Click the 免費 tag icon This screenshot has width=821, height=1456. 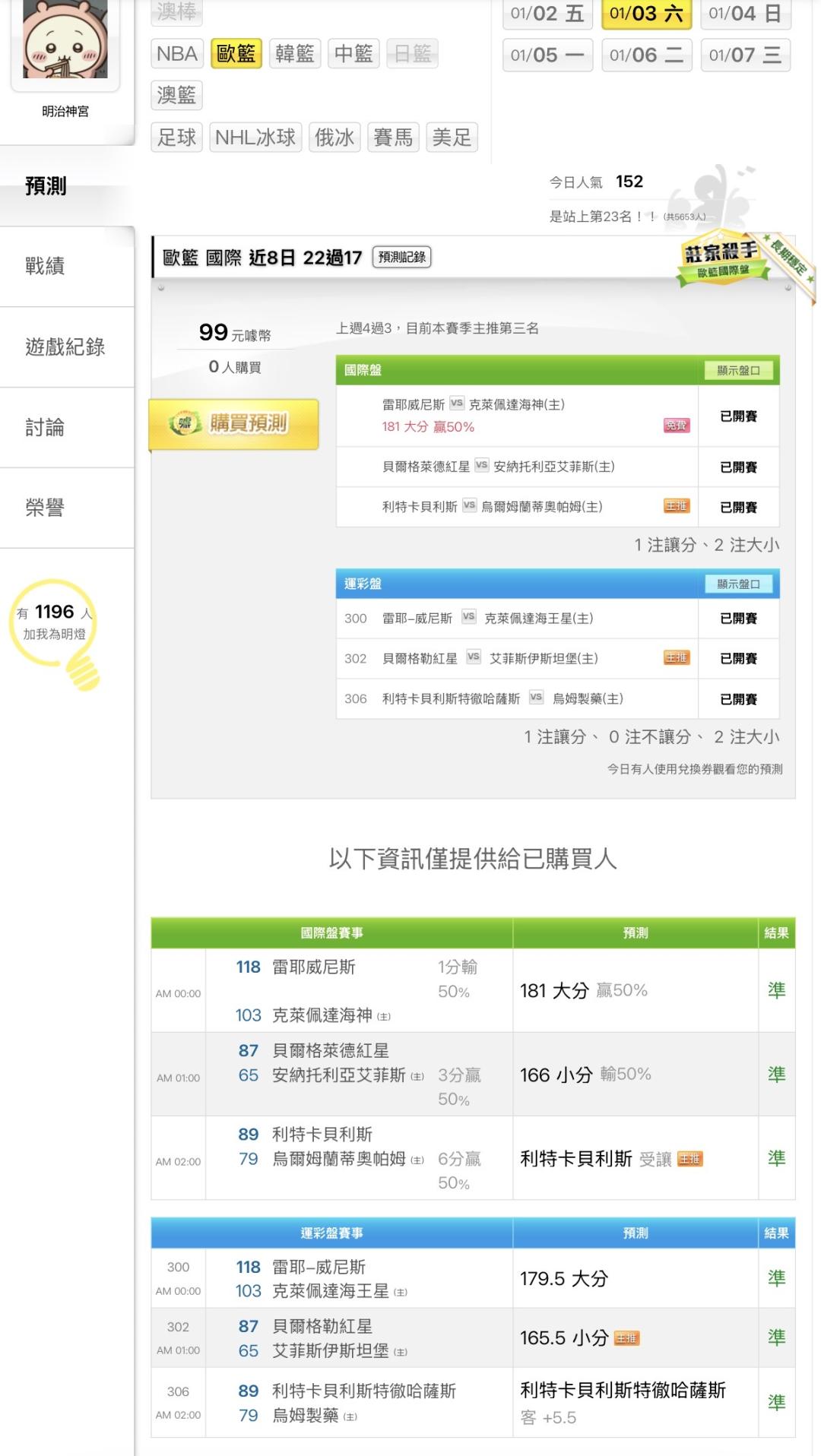(676, 426)
